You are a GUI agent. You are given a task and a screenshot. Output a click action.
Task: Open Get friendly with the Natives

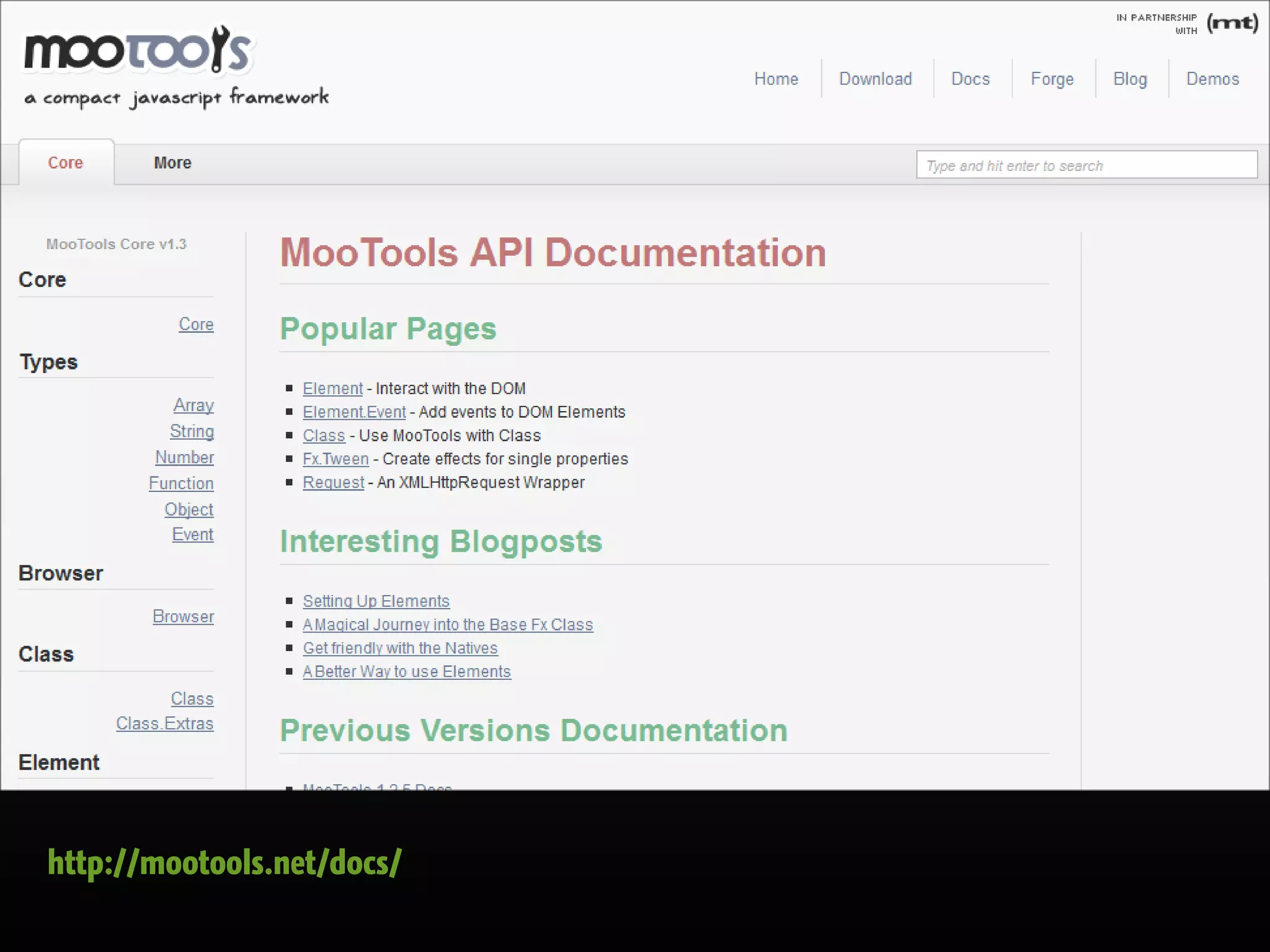click(400, 648)
